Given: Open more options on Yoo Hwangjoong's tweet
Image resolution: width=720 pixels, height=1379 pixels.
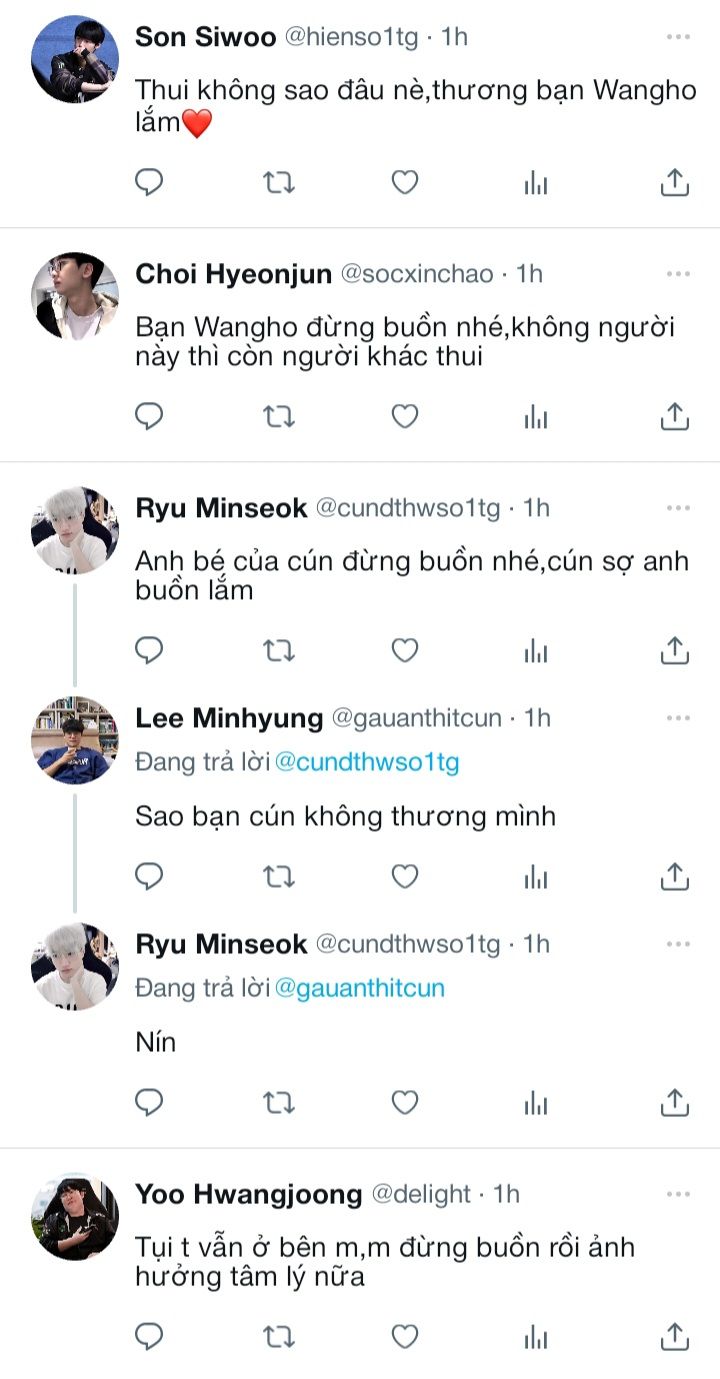Looking at the screenshot, I should (678, 1193).
